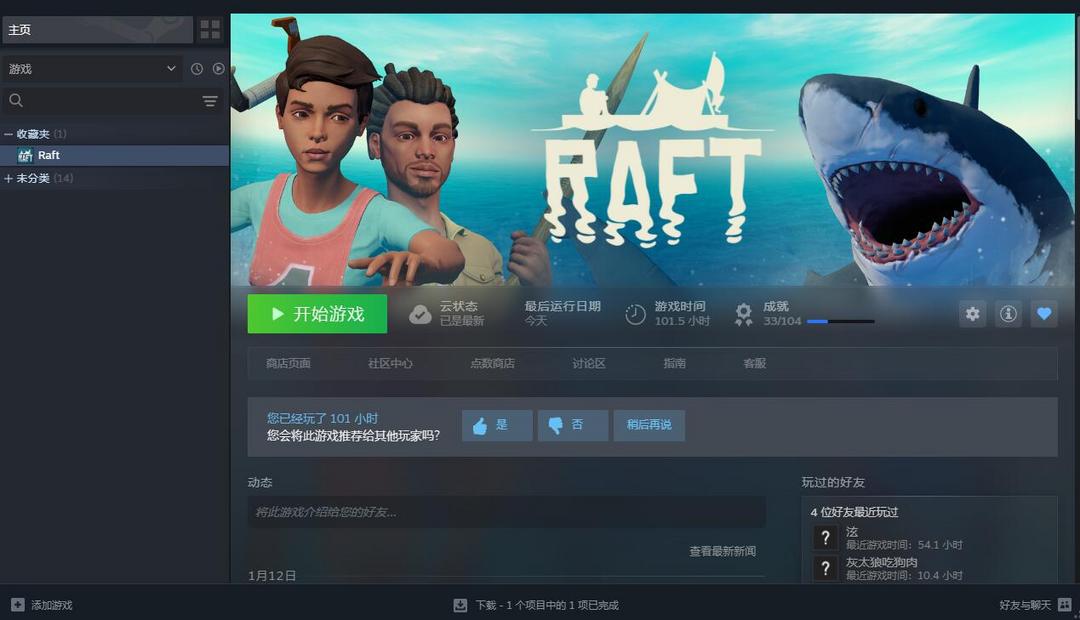Open the advanced filter icon in sidebar

pyautogui.click(x=210, y=100)
